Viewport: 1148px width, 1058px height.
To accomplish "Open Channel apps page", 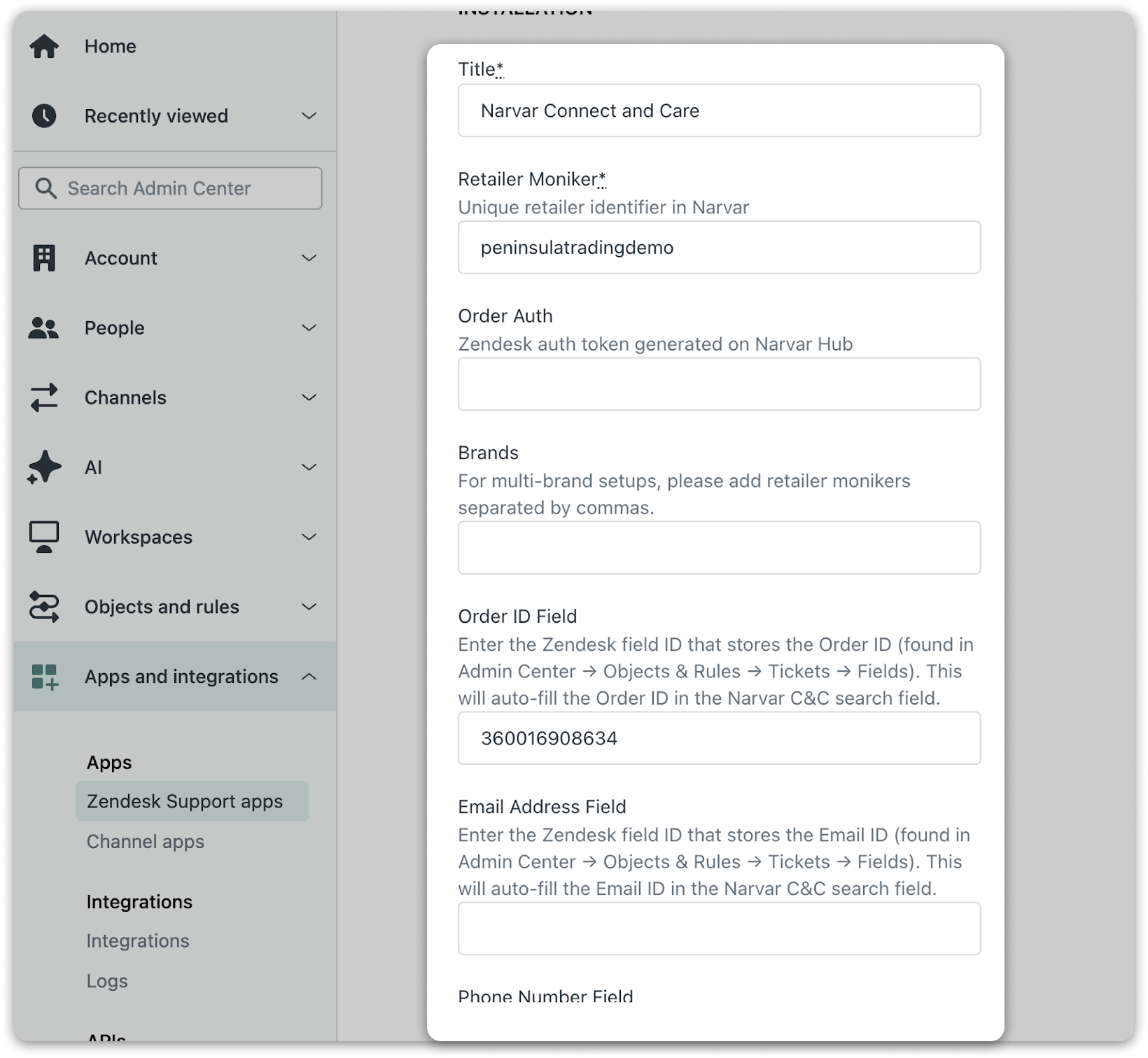I will [x=145, y=842].
